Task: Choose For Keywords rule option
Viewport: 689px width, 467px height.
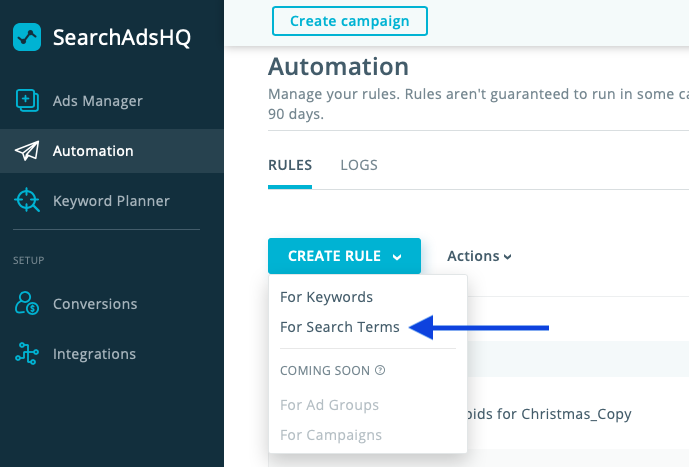Action: point(326,297)
